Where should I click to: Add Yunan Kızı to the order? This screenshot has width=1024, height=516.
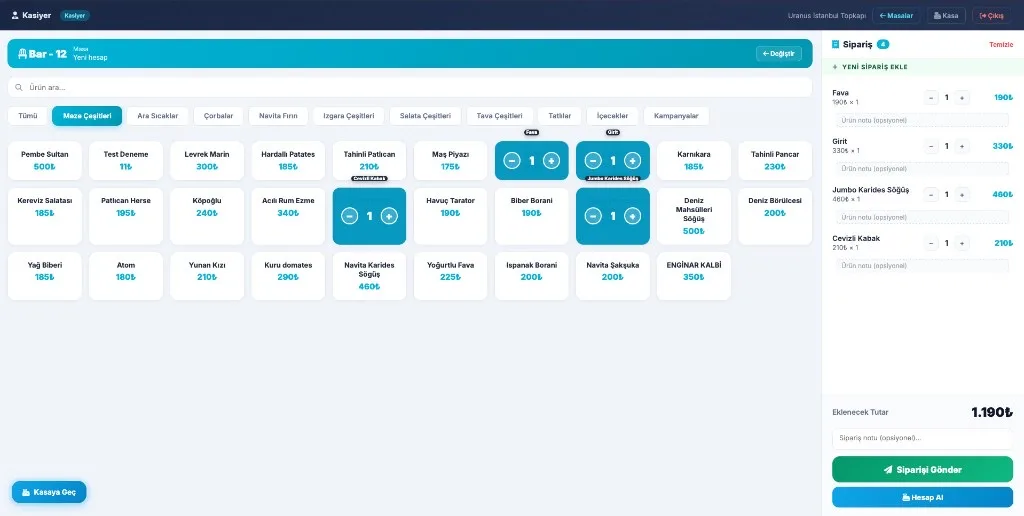pyautogui.click(x=207, y=276)
